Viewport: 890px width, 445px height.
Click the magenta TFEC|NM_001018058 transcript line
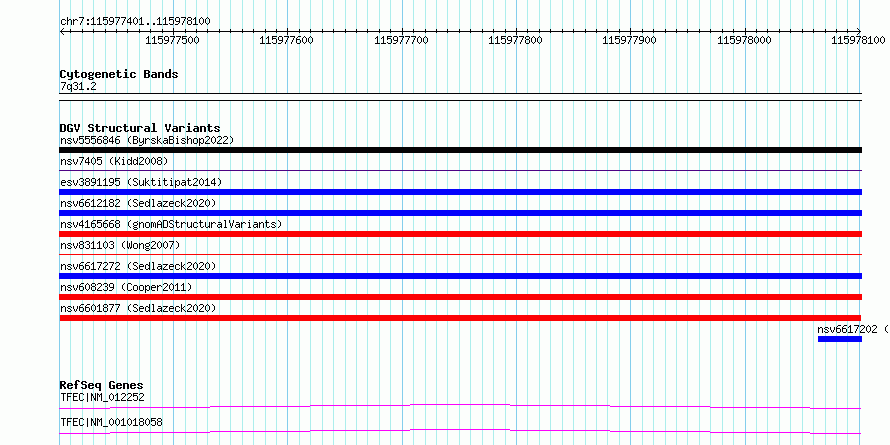coord(460,431)
